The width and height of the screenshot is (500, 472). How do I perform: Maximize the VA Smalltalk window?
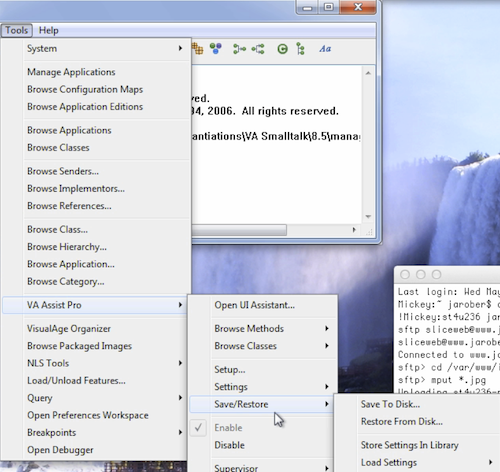(329, 7)
